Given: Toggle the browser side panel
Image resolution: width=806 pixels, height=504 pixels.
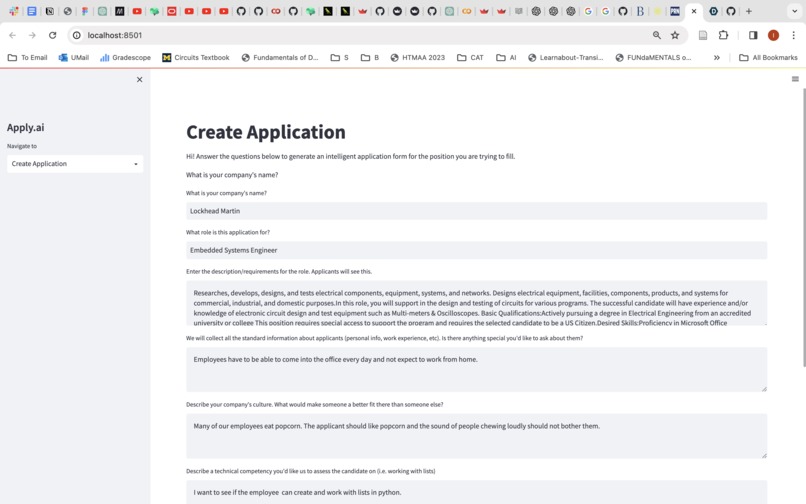Looking at the screenshot, I should [753, 35].
